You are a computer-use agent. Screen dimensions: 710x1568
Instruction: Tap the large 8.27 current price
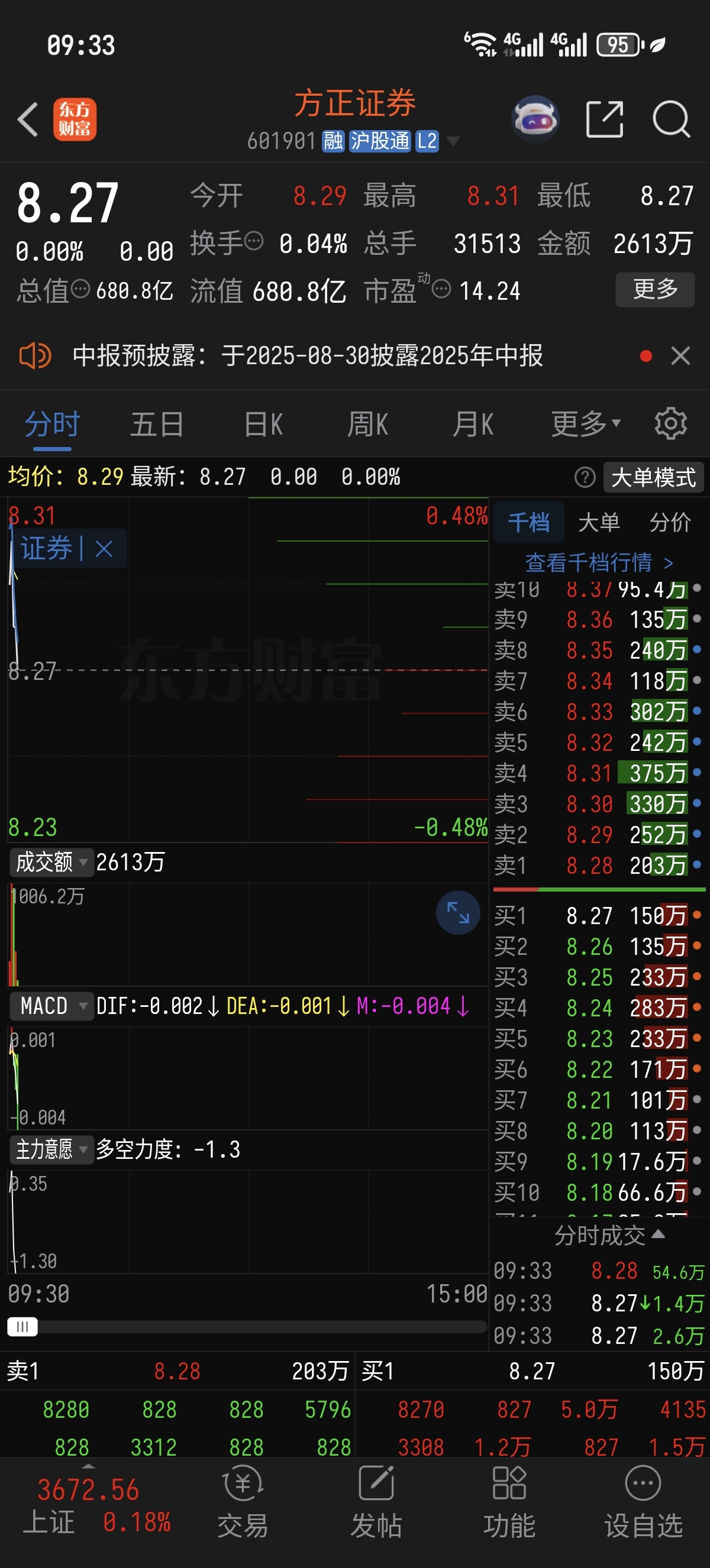tap(67, 203)
